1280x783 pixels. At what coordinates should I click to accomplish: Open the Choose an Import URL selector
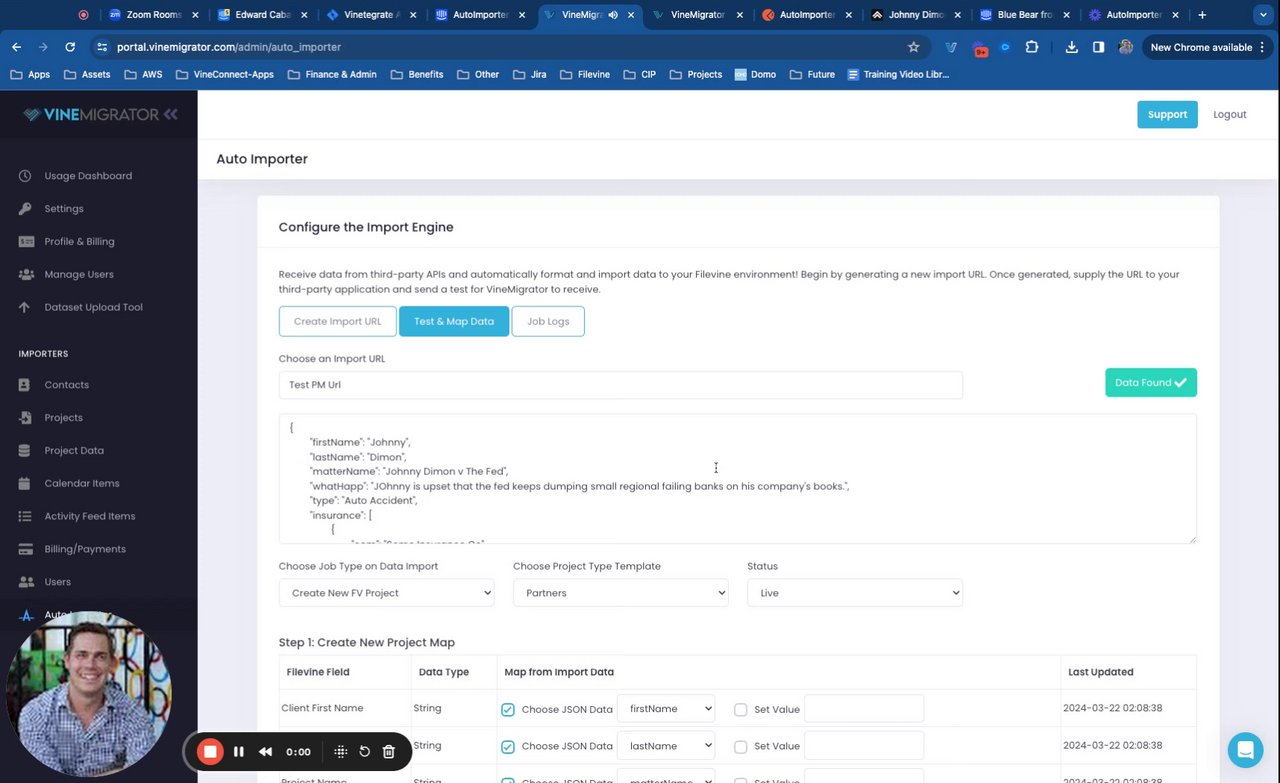point(621,385)
